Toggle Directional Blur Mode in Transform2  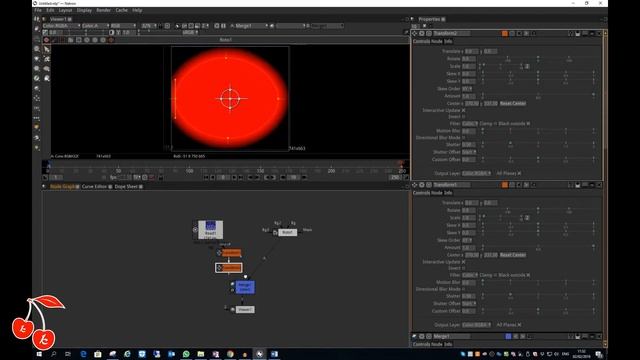[463, 138]
